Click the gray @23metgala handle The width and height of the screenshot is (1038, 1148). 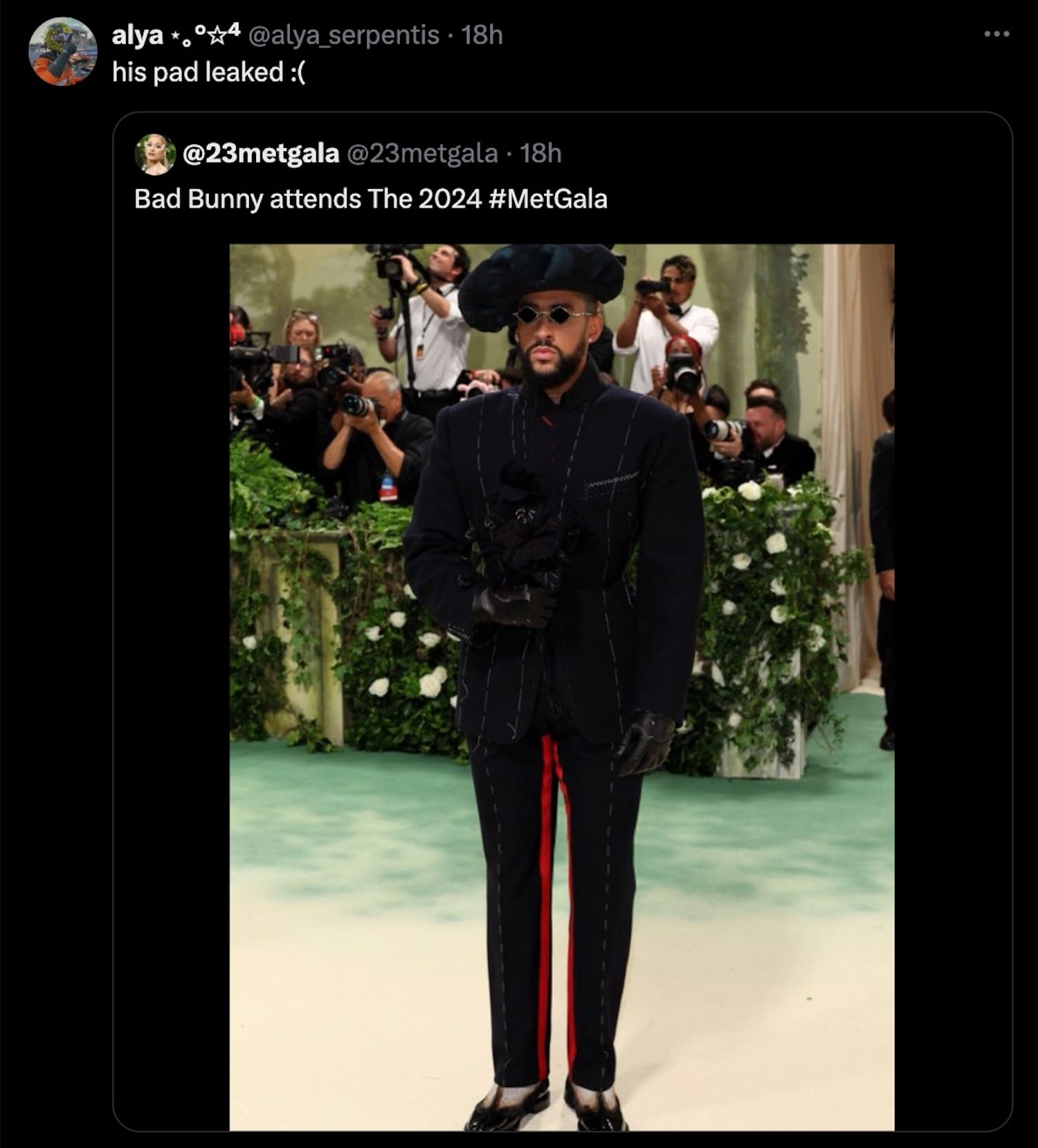pyautogui.click(x=421, y=154)
